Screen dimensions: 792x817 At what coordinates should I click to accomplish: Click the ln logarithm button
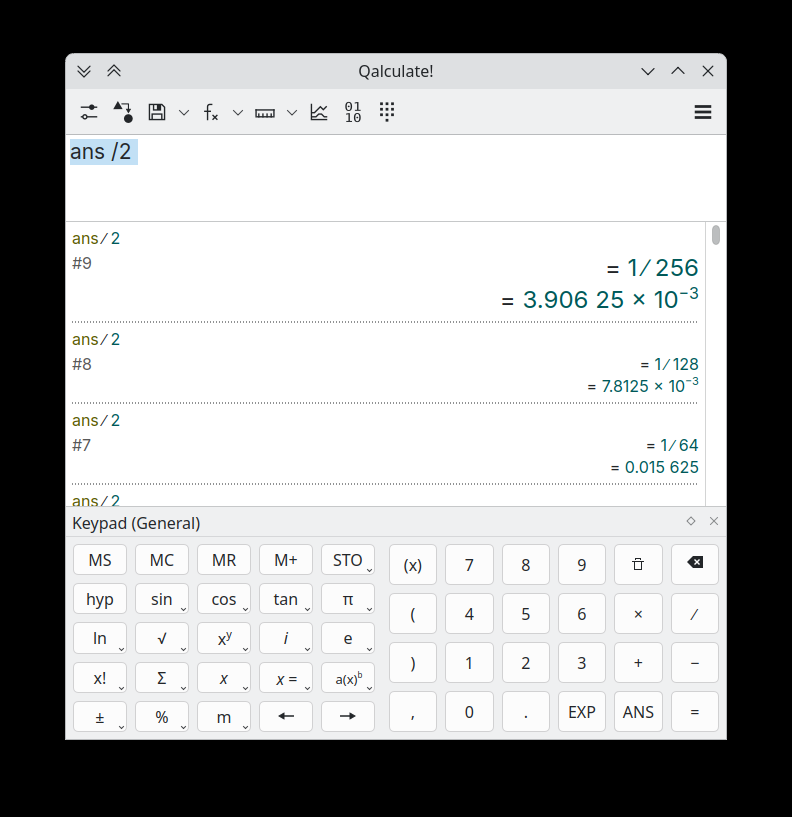[100, 638]
